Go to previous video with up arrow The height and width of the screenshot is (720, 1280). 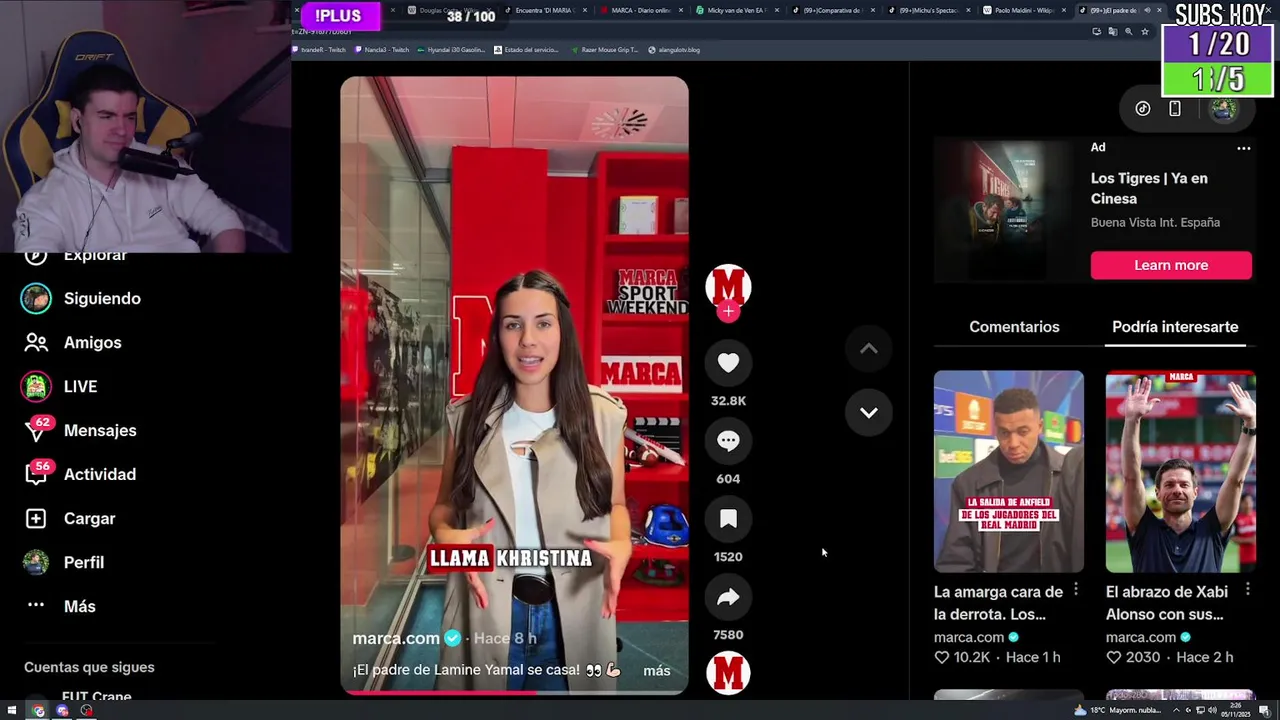[868, 349]
